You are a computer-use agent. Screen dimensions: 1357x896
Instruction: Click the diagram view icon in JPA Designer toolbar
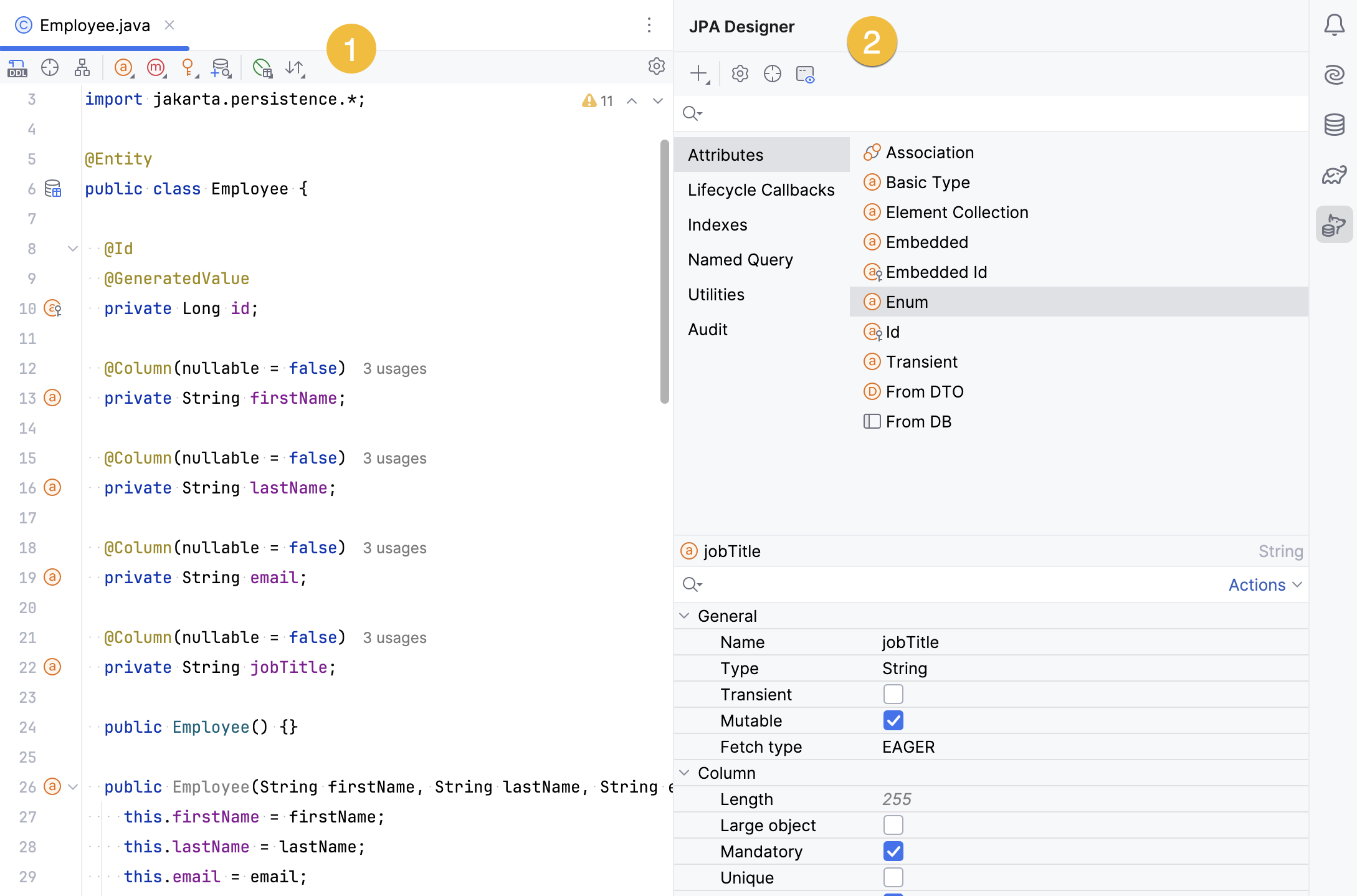(x=805, y=73)
